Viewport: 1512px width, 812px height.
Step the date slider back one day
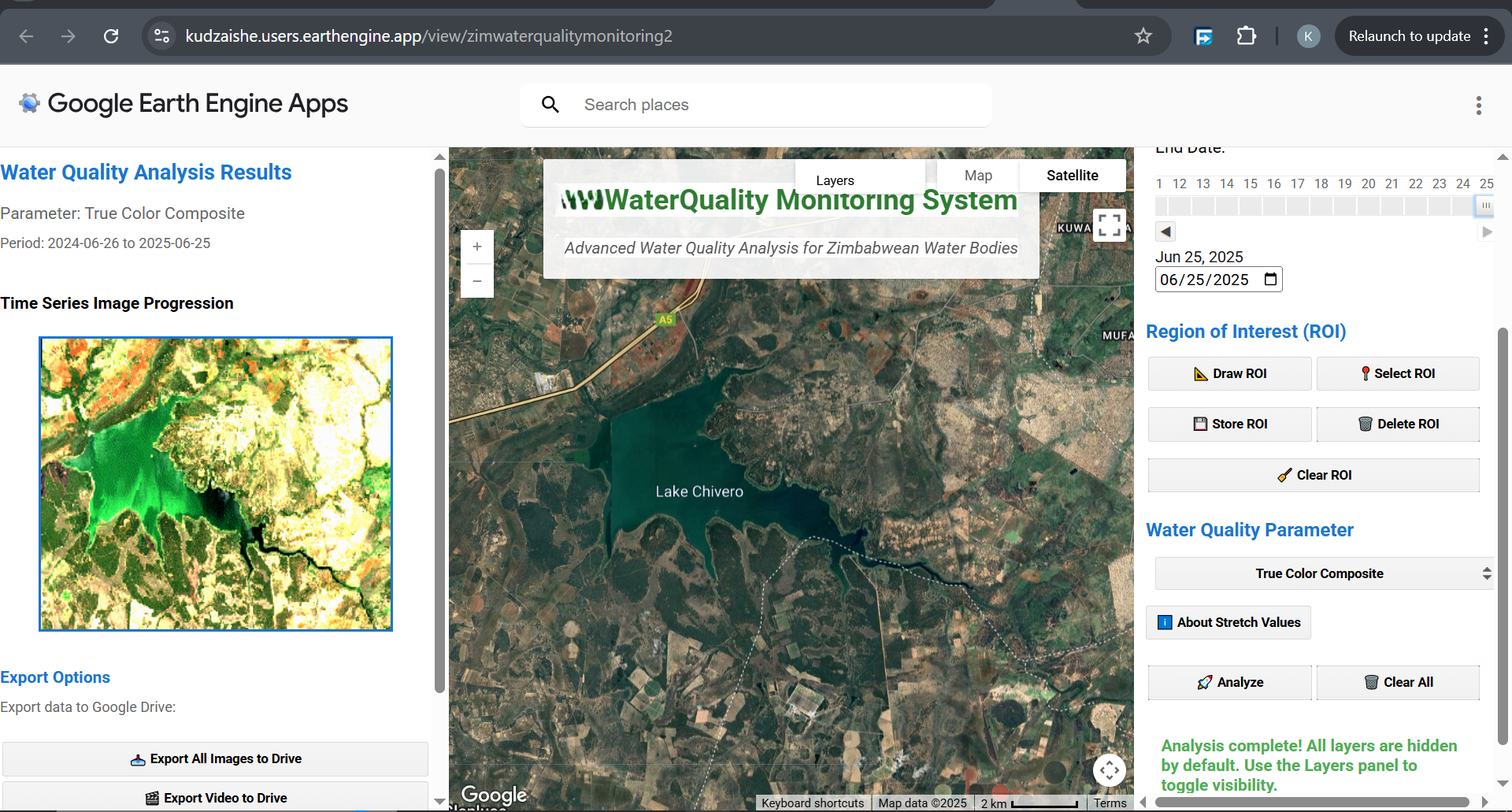[x=1166, y=232]
